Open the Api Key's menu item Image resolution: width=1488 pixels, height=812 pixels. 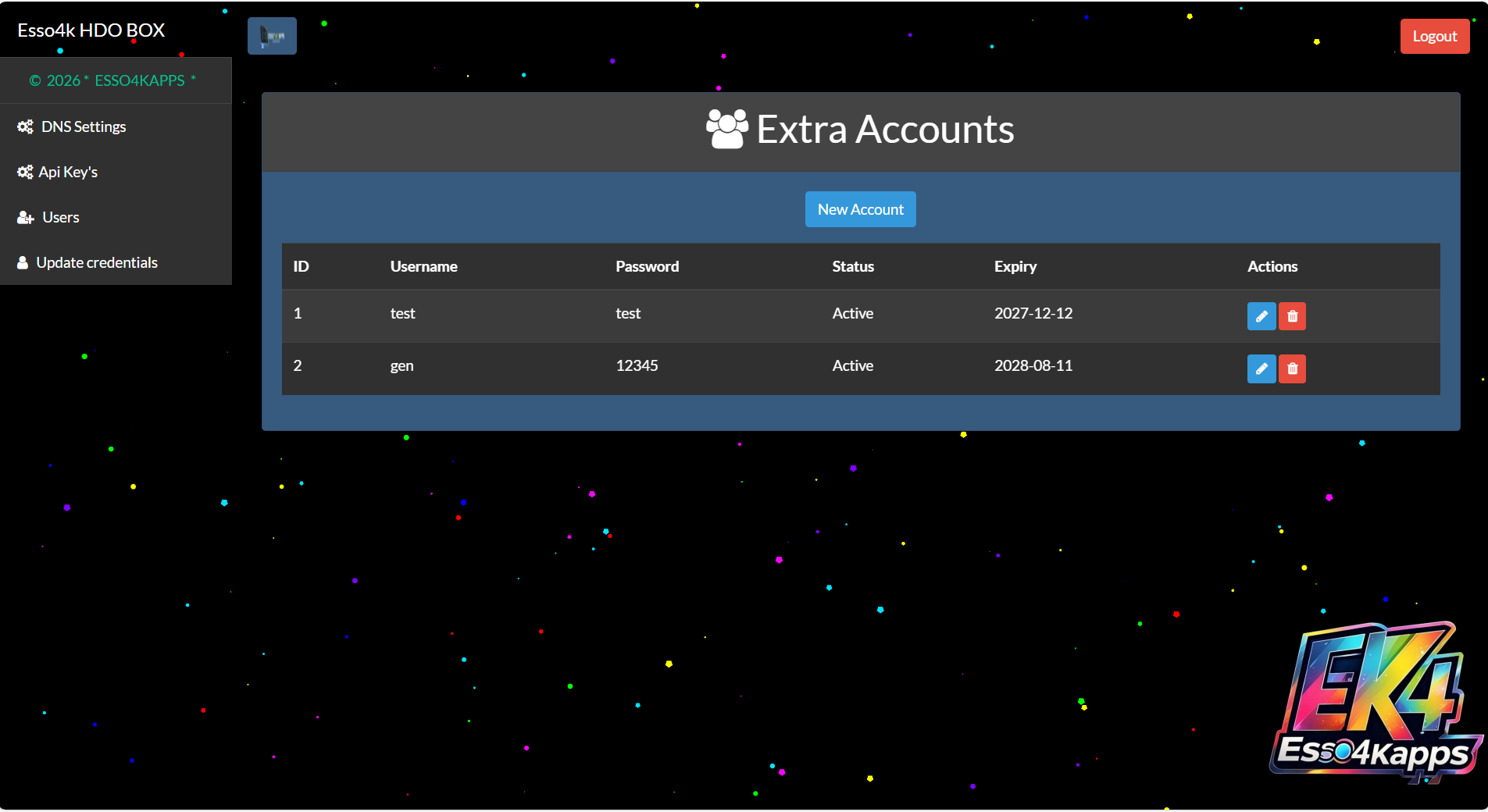coord(68,172)
